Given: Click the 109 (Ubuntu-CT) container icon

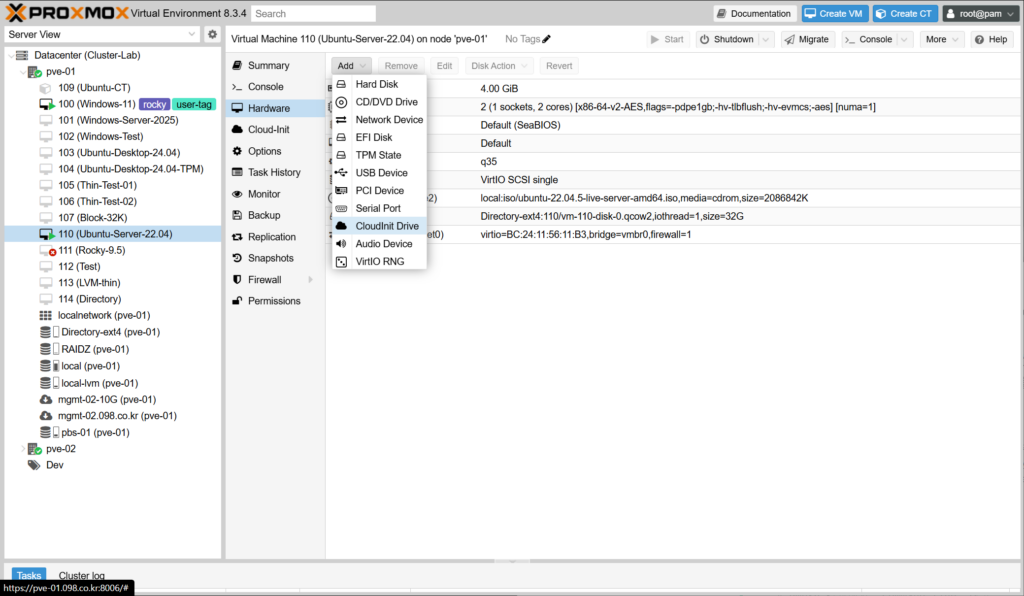Looking at the screenshot, I should tap(46, 88).
